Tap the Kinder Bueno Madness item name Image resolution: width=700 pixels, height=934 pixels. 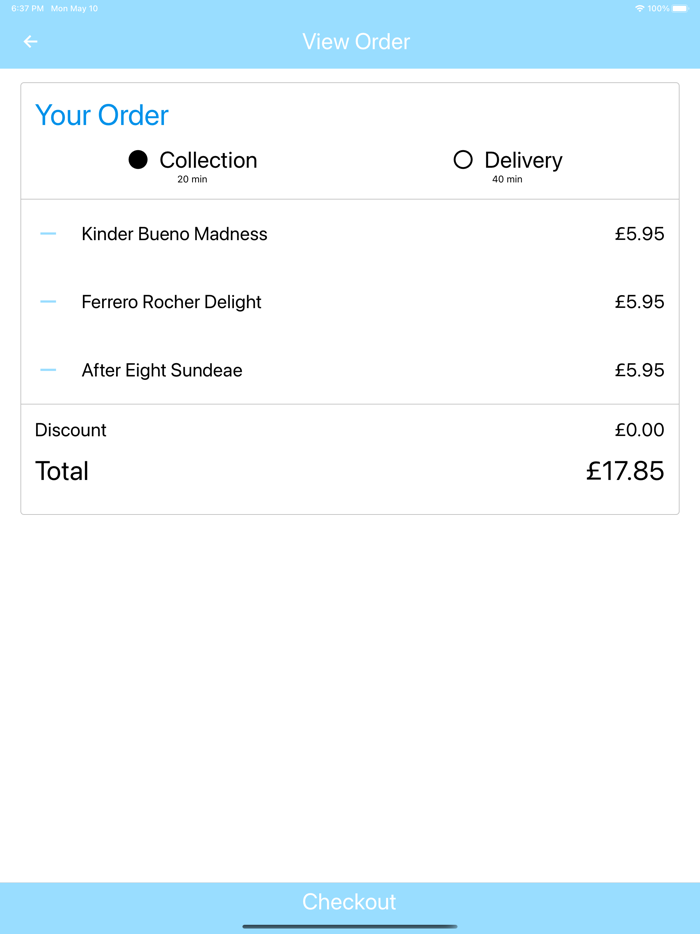click(174, 234)
